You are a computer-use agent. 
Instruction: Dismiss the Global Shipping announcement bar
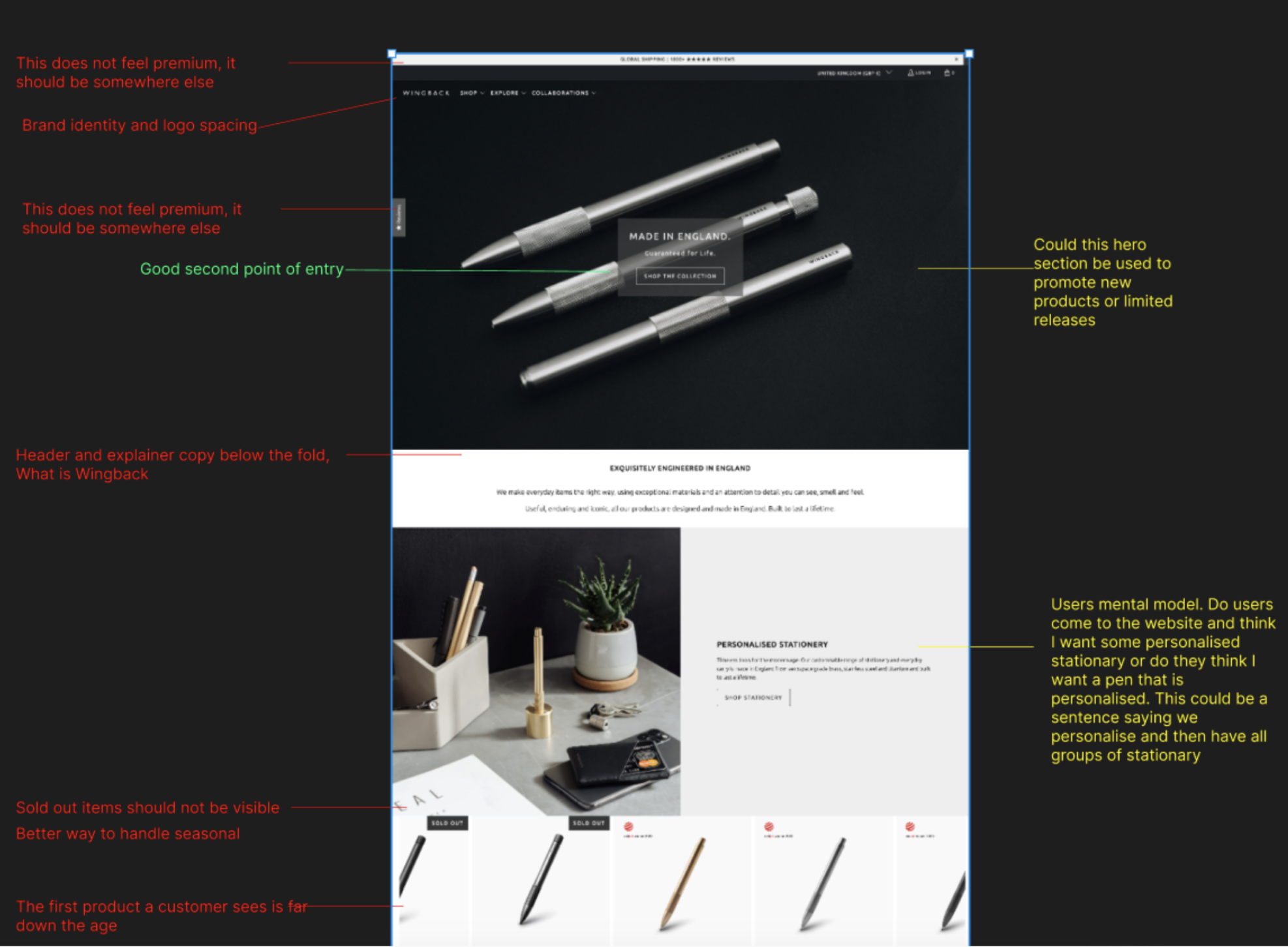957,59
